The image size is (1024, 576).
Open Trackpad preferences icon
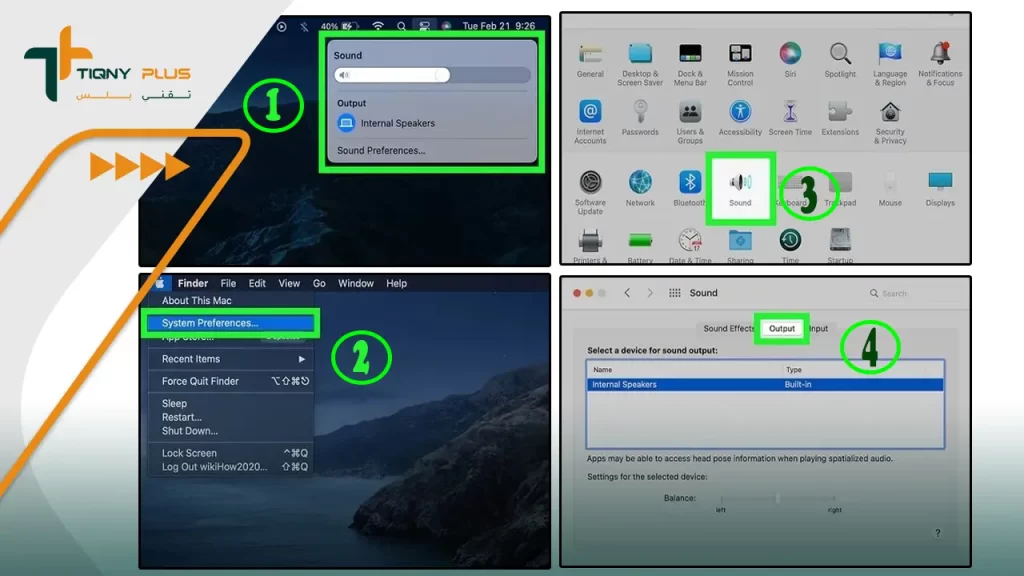click(840, 182)
